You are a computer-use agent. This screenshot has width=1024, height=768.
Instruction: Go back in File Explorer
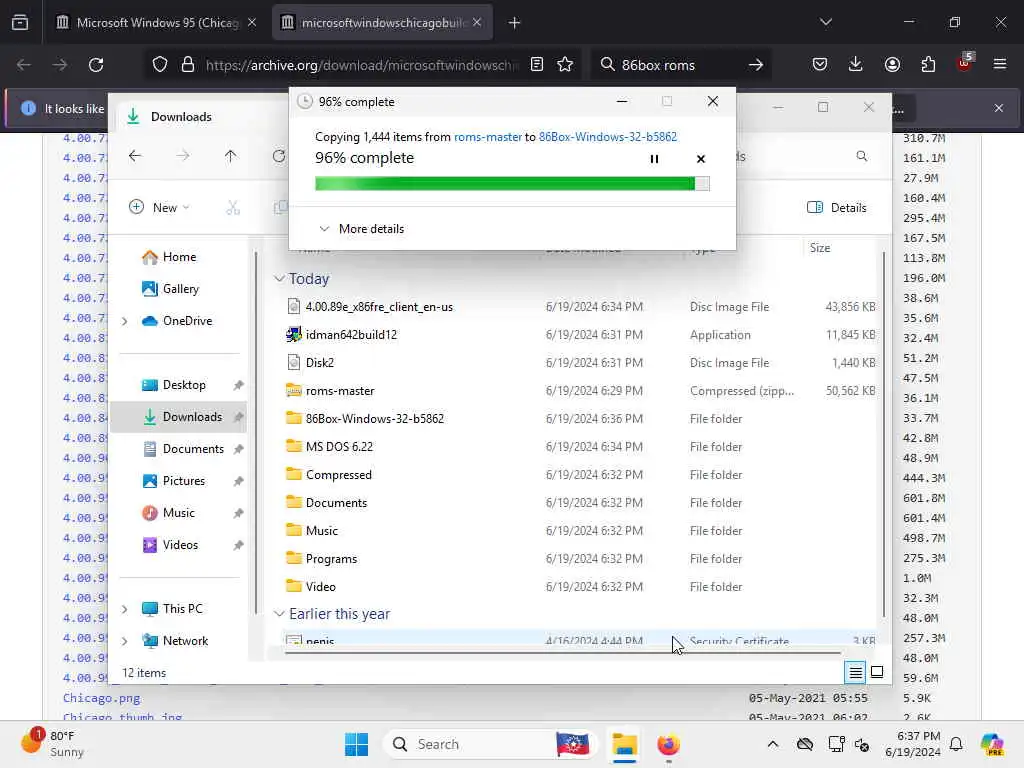point(135,156)
